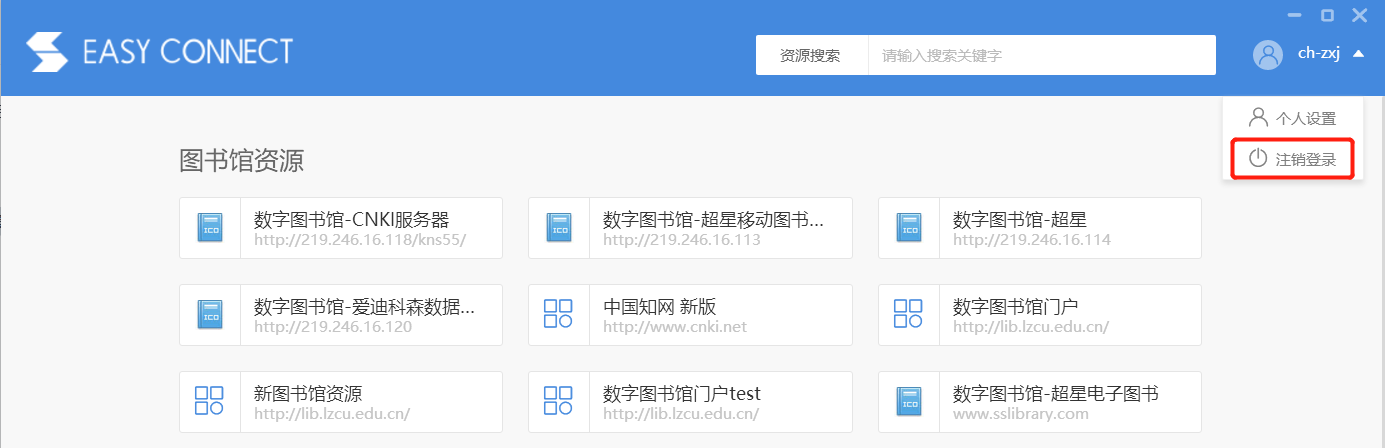Click the ICO icon of 数字图书馆-爱迪科森数据

[x=211, y=315]
